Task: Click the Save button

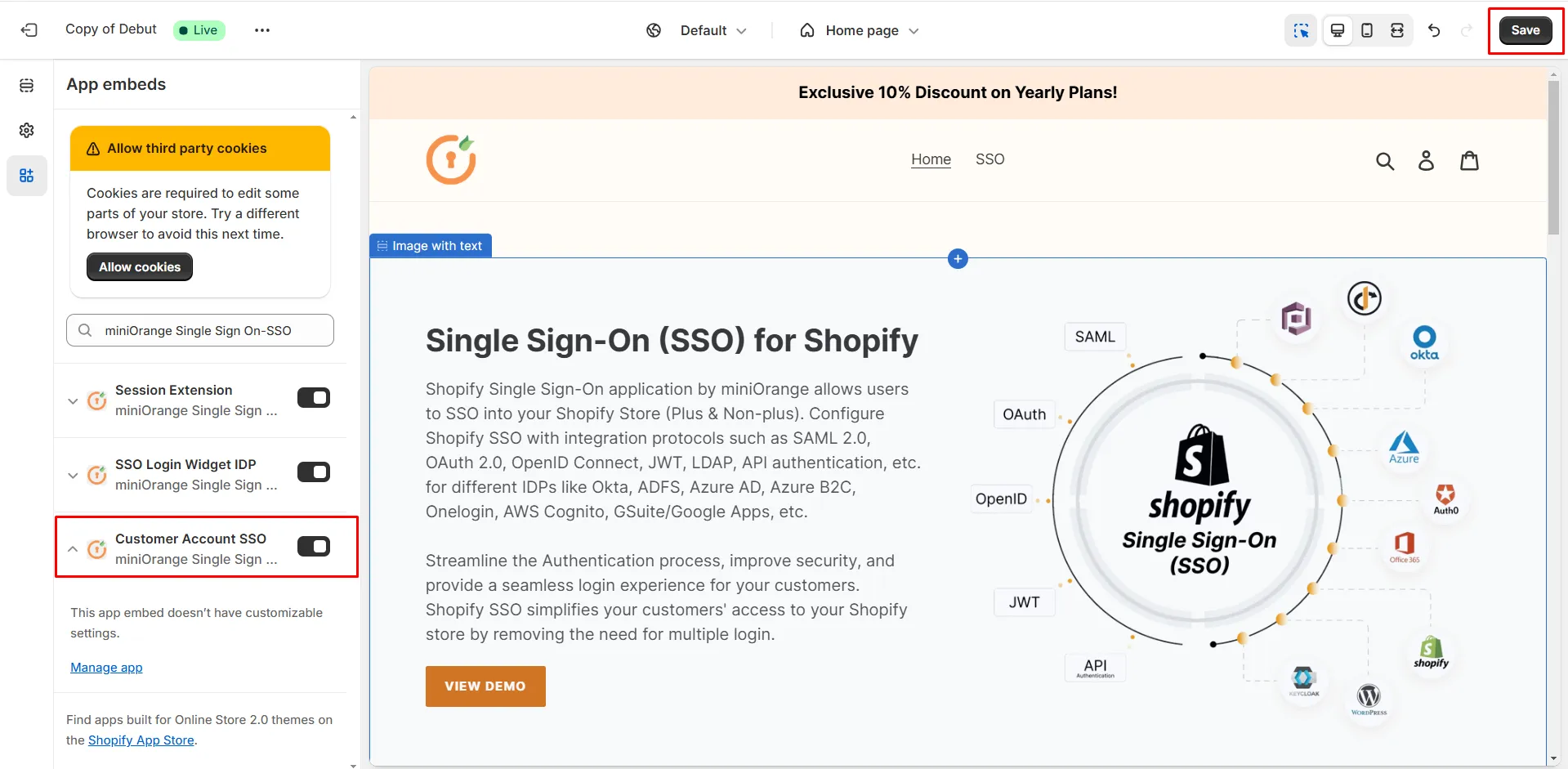Action: click(x=1526, y=30)
